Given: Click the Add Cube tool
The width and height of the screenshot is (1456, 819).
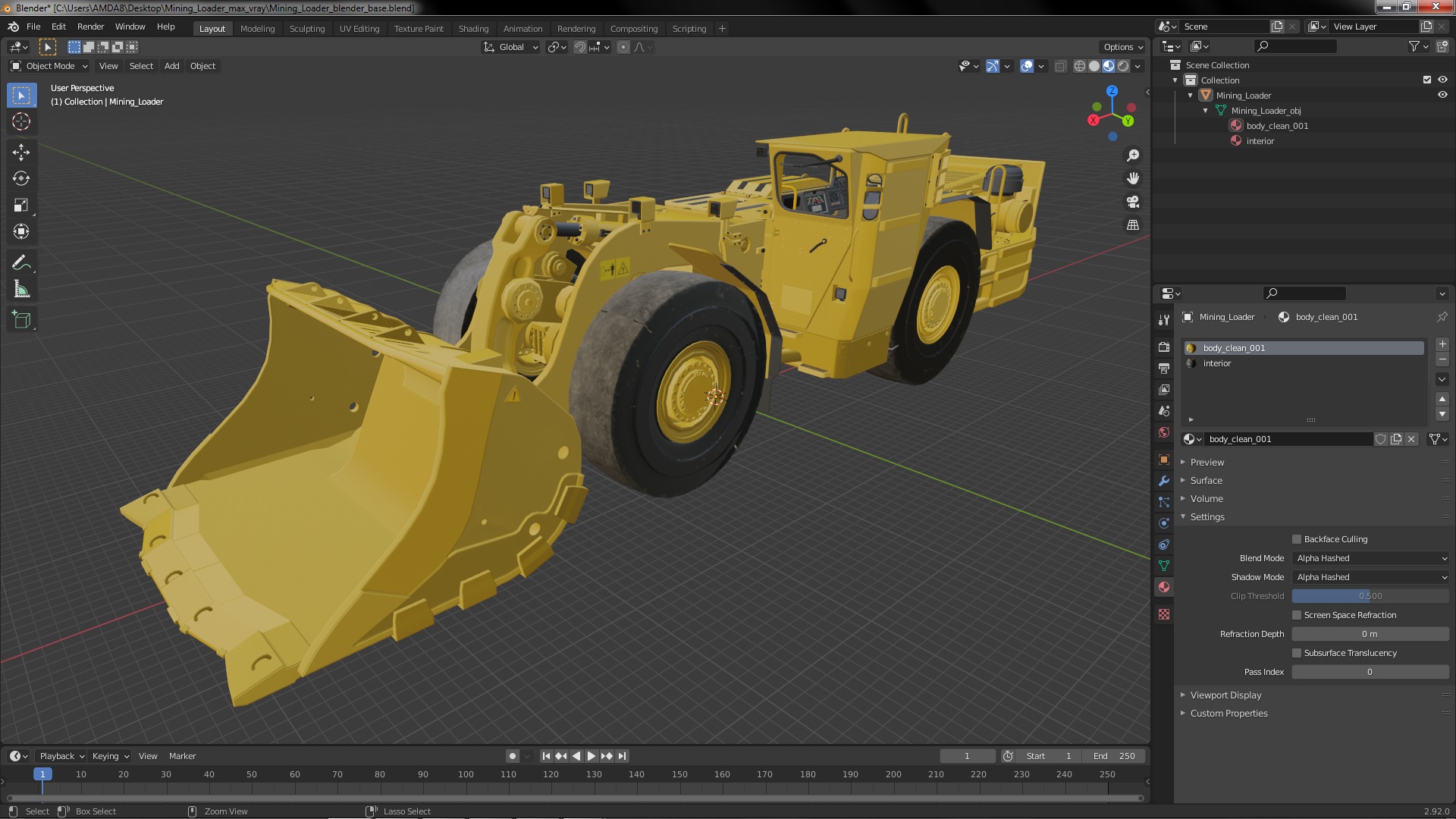Looking at the screenshot, I should (x=21, y=320).
